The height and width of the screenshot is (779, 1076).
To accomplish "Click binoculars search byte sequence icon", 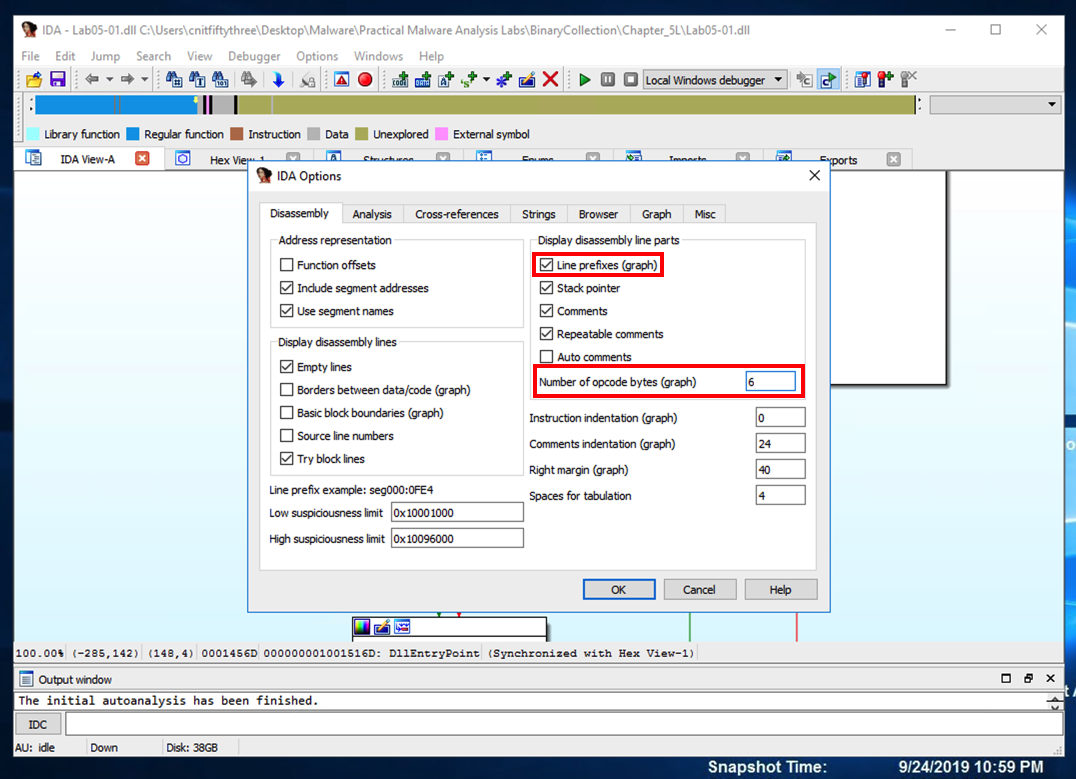I will pyautogui.click(x=220, y=80).
